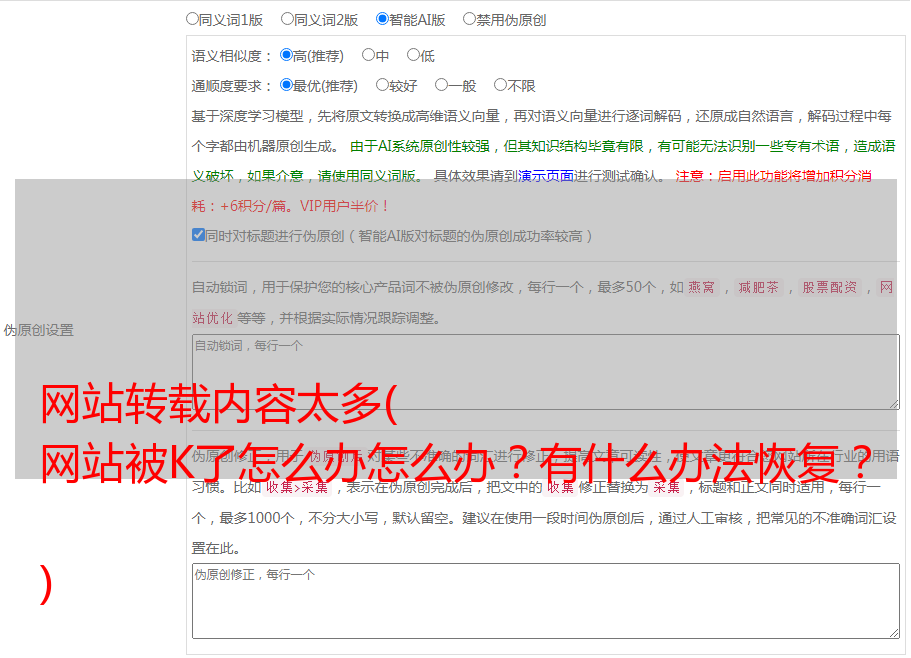Select 一般 for 通顺度要求
This screenshot has width=911, height=658.
441,85
